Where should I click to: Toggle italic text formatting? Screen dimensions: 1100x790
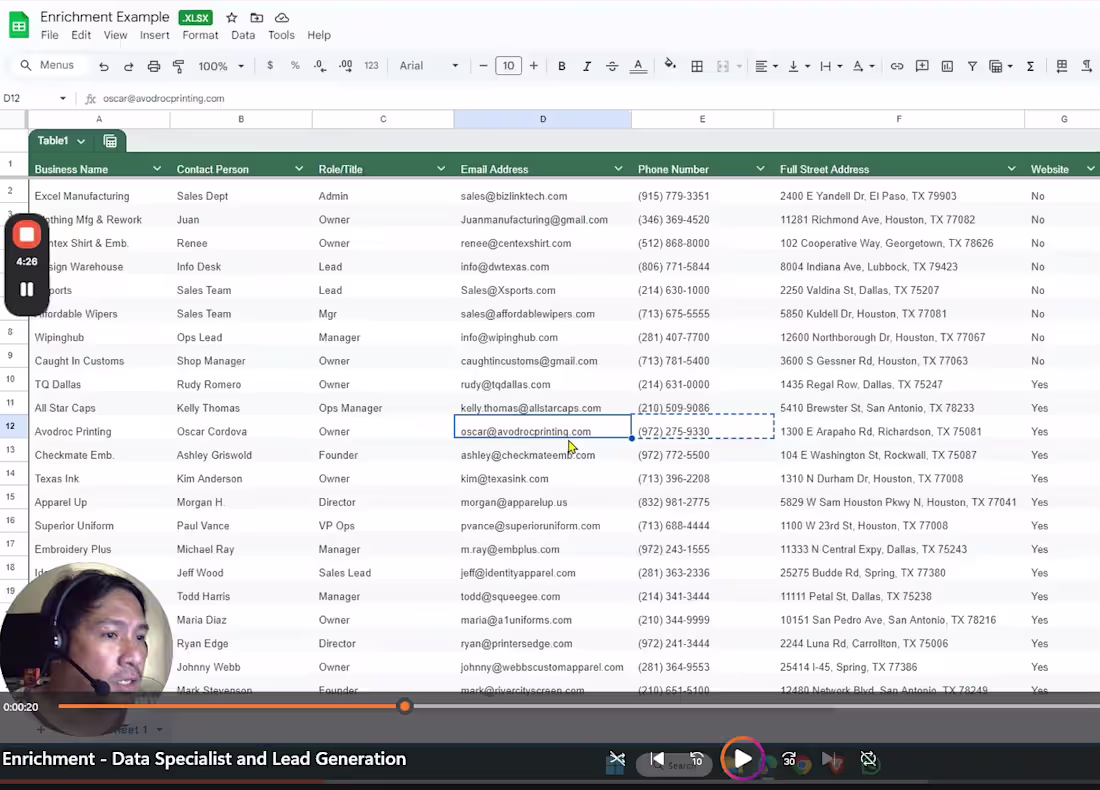pos(587,66)
